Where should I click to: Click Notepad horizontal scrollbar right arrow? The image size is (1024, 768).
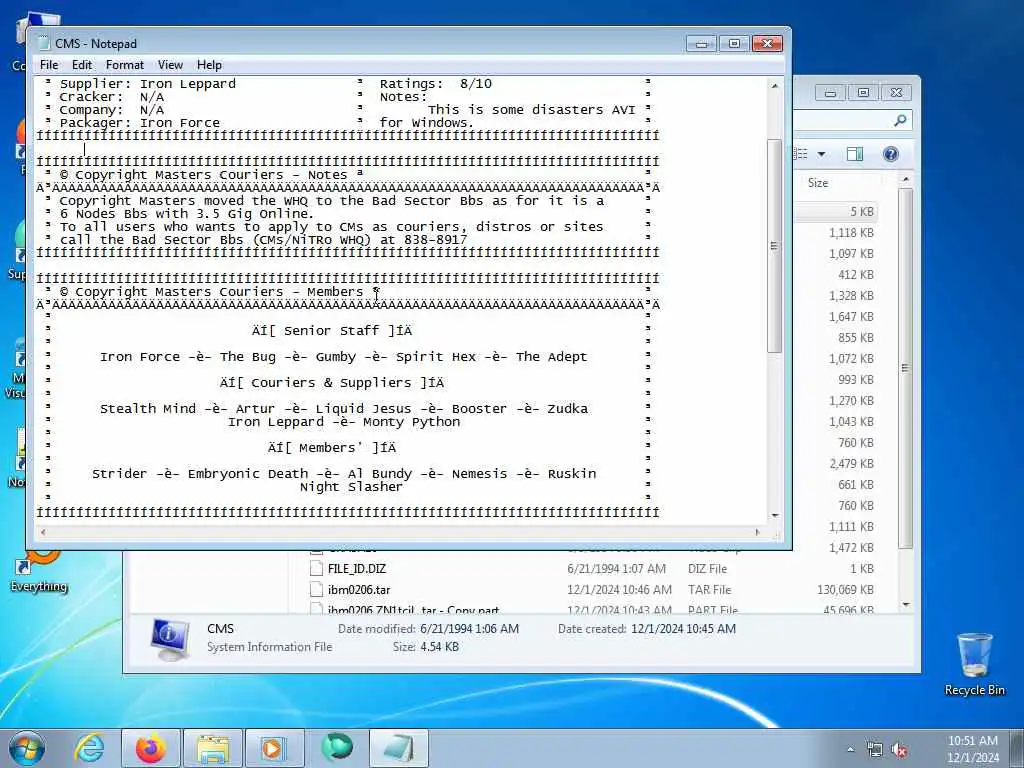click(758, 532)
